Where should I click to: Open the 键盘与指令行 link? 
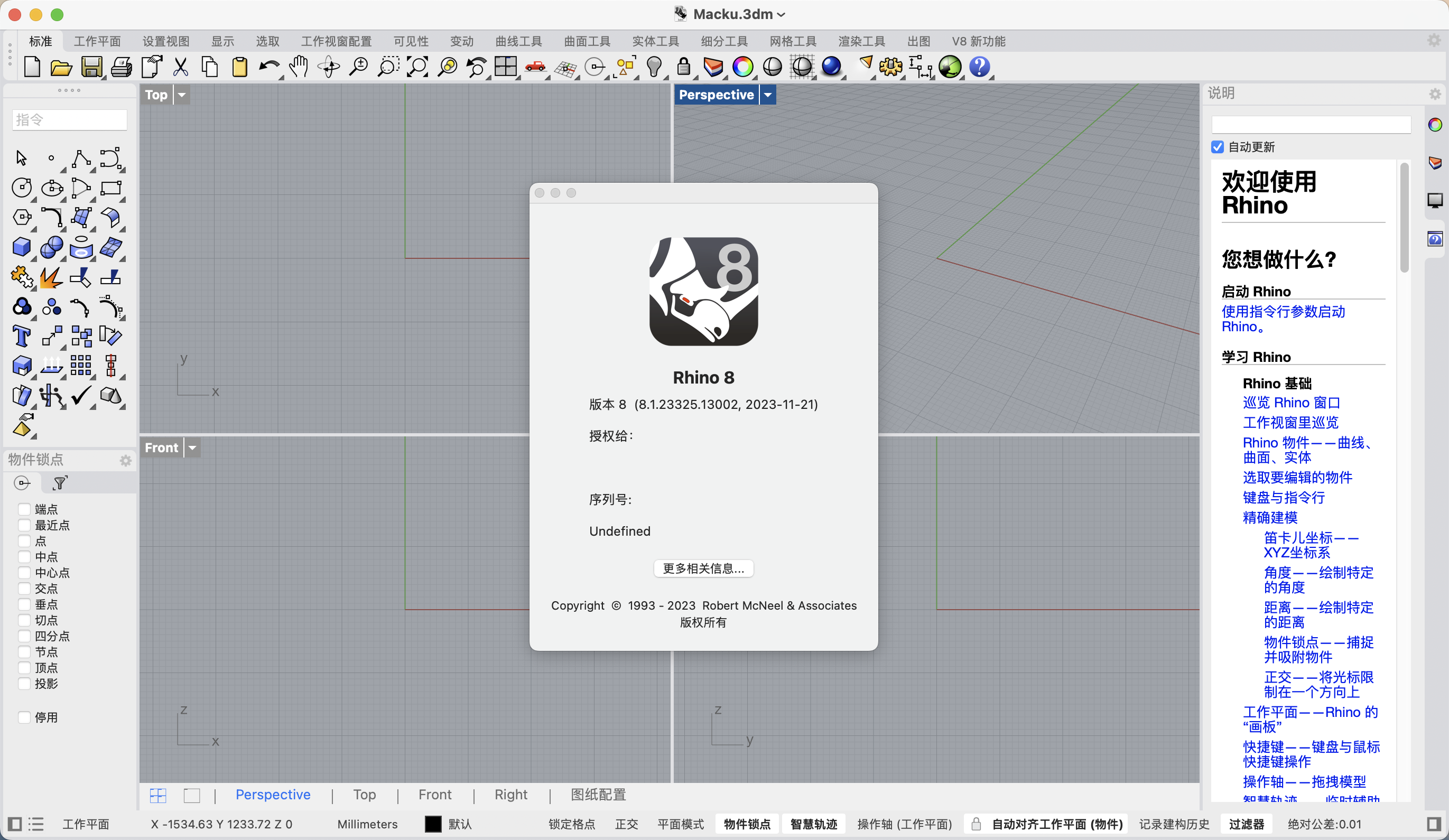pos(1284,497)
